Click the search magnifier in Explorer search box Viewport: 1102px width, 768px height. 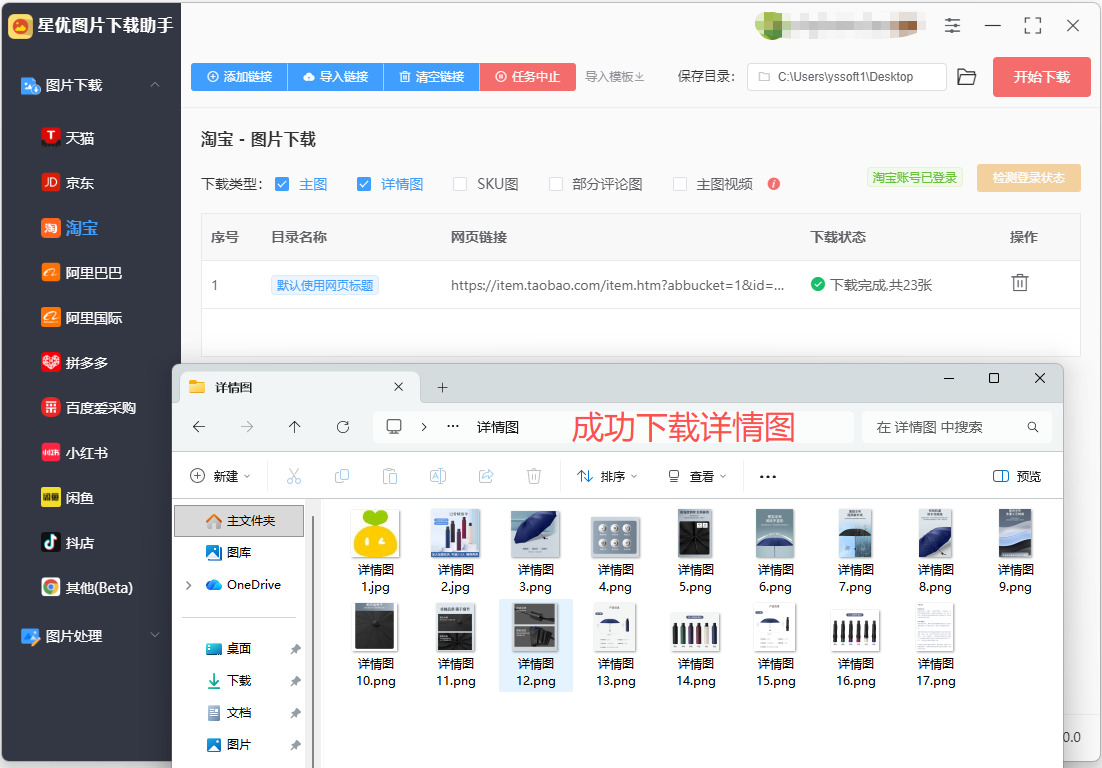pyautogui.click(x=1032, y=427)
